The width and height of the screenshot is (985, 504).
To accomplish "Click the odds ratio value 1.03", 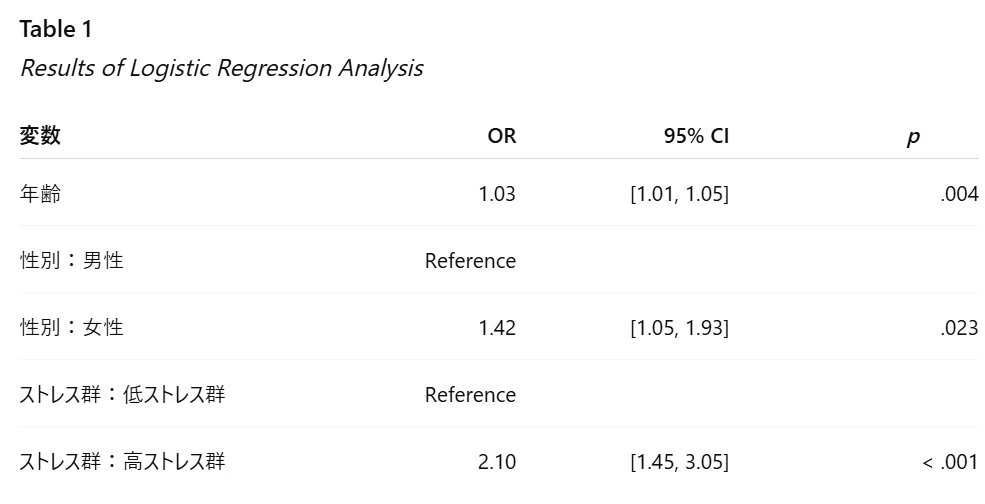I will [497, 194].
